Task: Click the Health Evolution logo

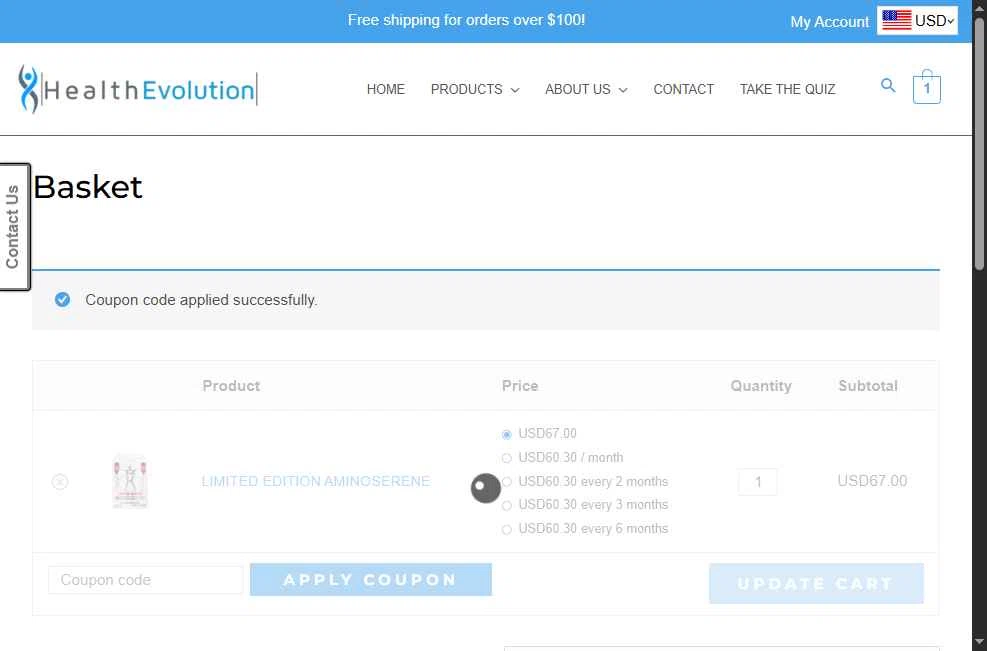Action: point(137,89)
